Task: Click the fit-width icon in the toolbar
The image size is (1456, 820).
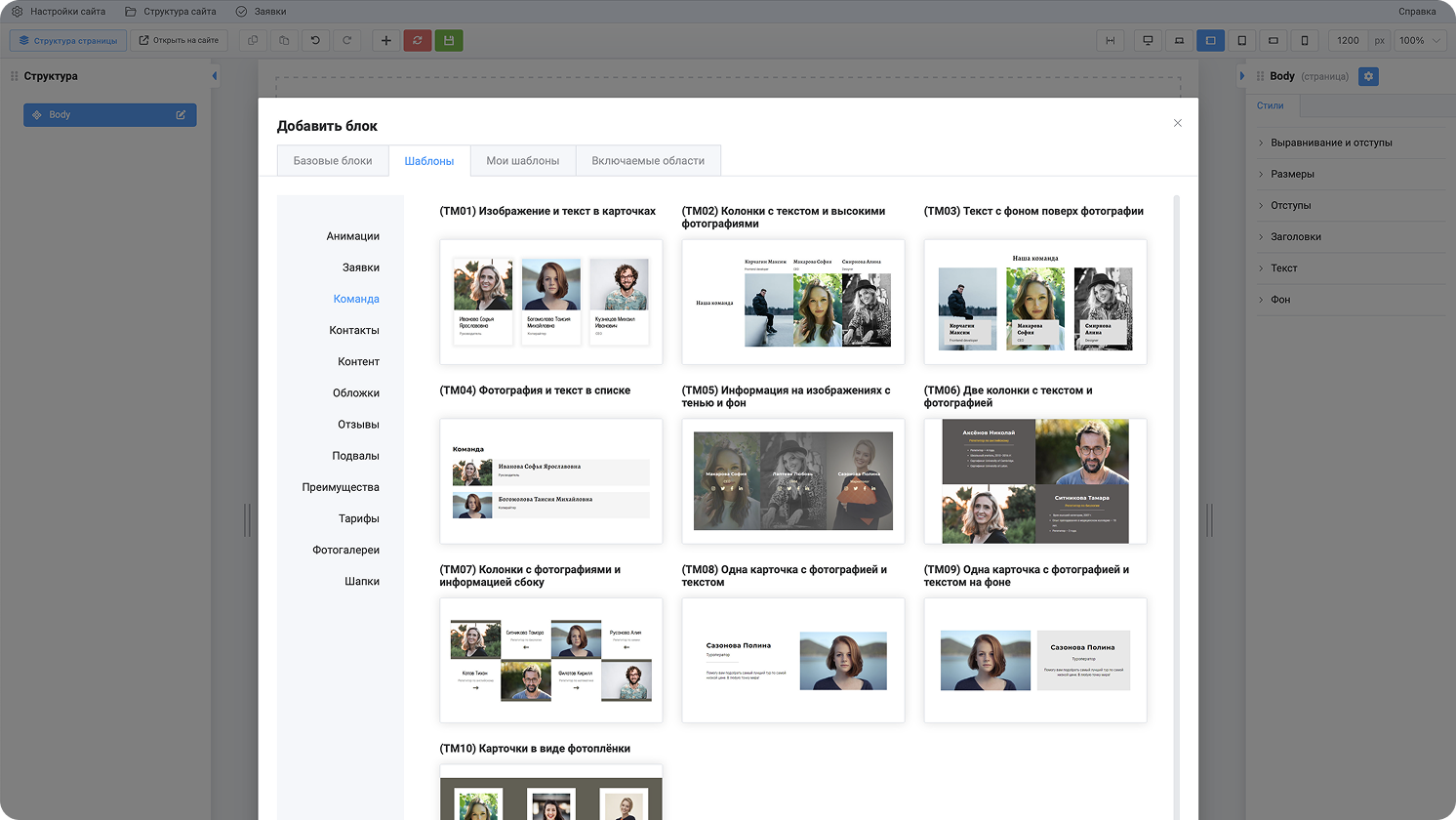Action: 1111,41
